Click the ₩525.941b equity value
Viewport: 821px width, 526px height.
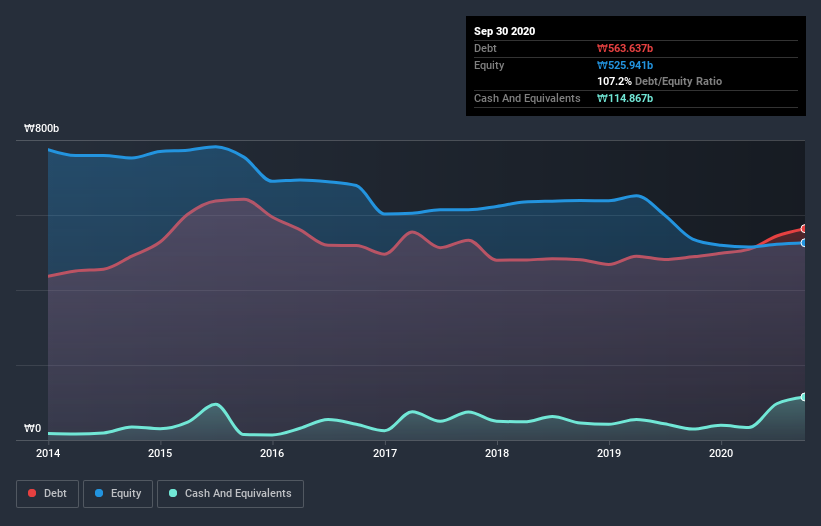click(625, 65)
